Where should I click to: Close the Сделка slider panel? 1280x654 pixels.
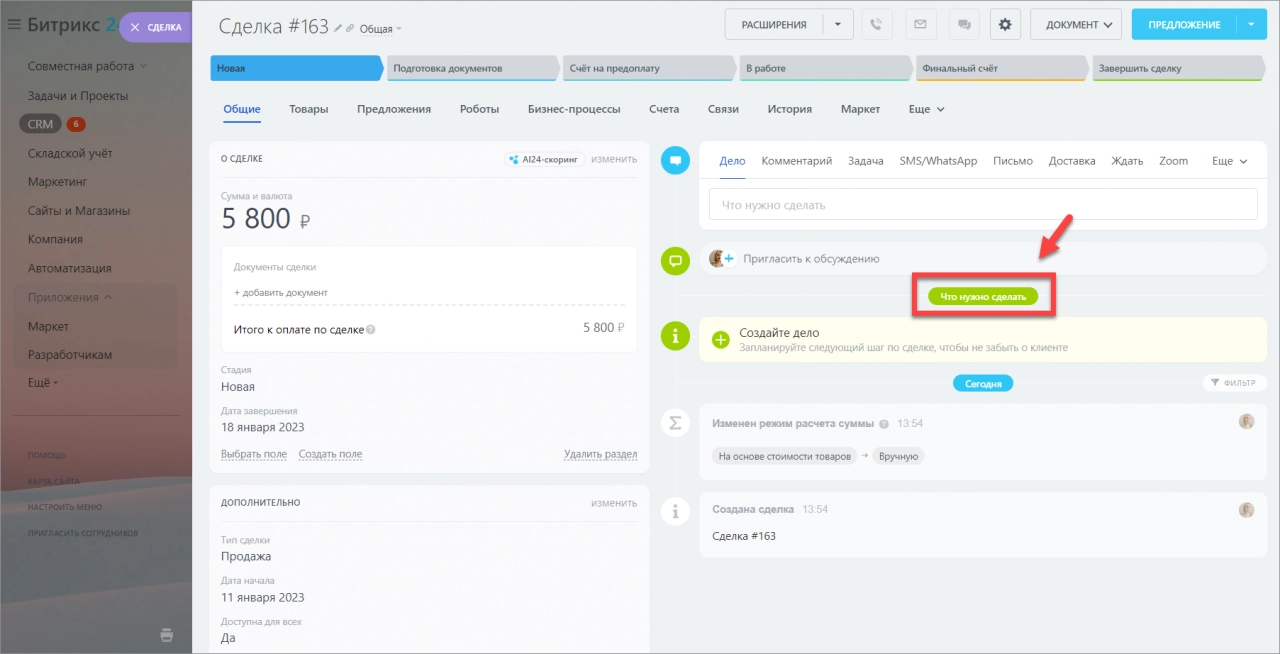135,27
